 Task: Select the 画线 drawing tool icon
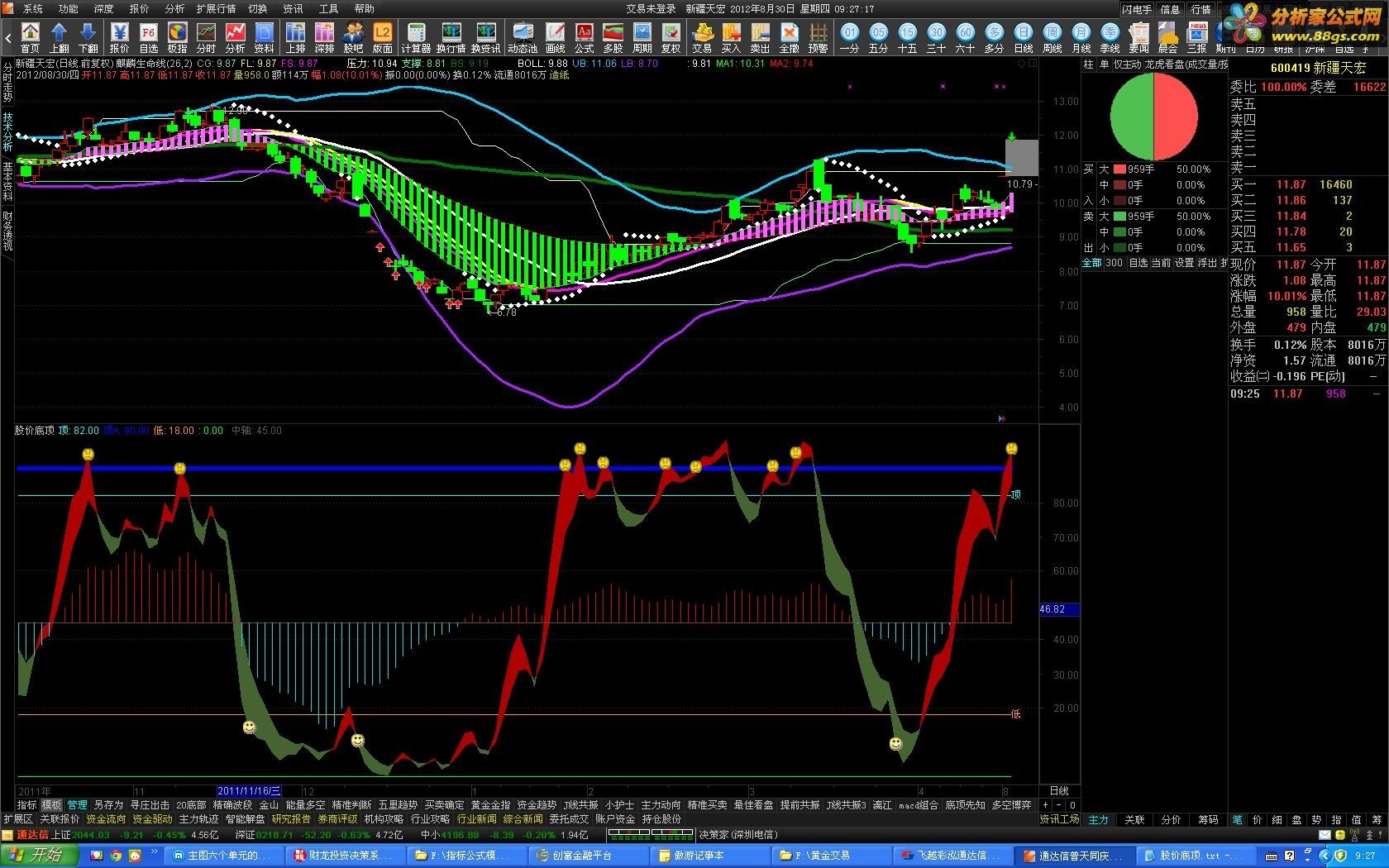556,38
